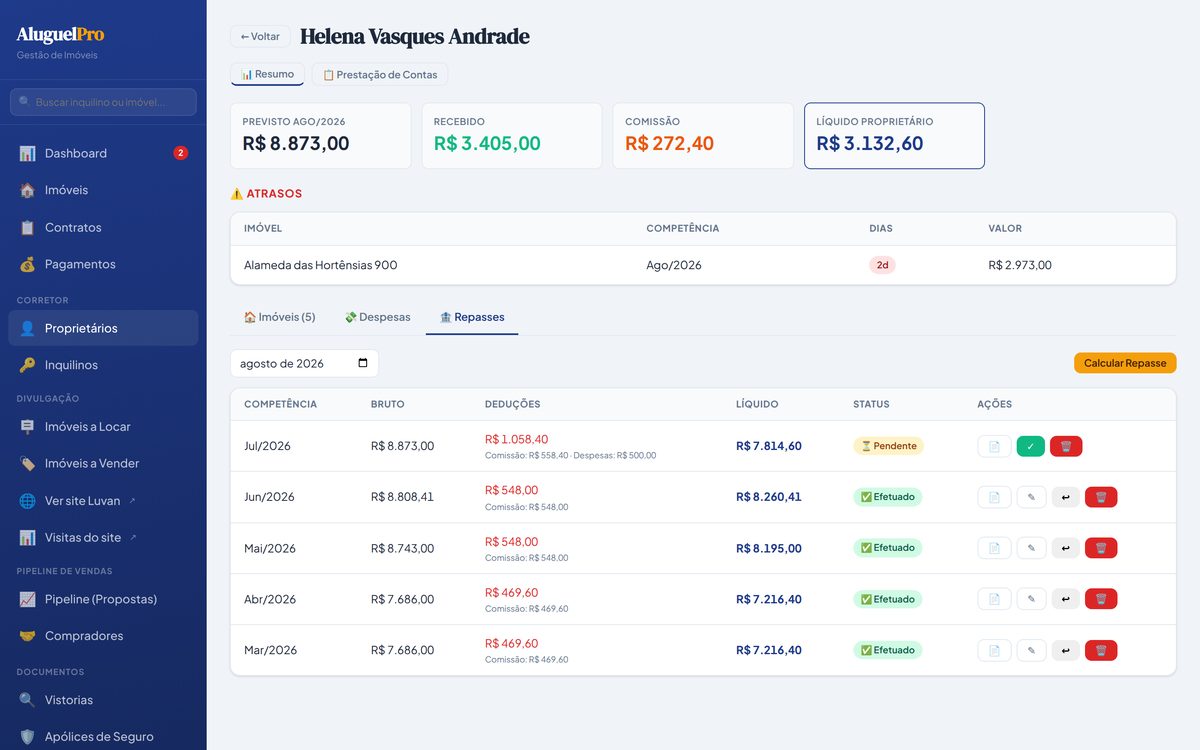This screenshot has height=750, width=1200.
Task: Click the Calcular Repasse button
Action: [1125, 363]
